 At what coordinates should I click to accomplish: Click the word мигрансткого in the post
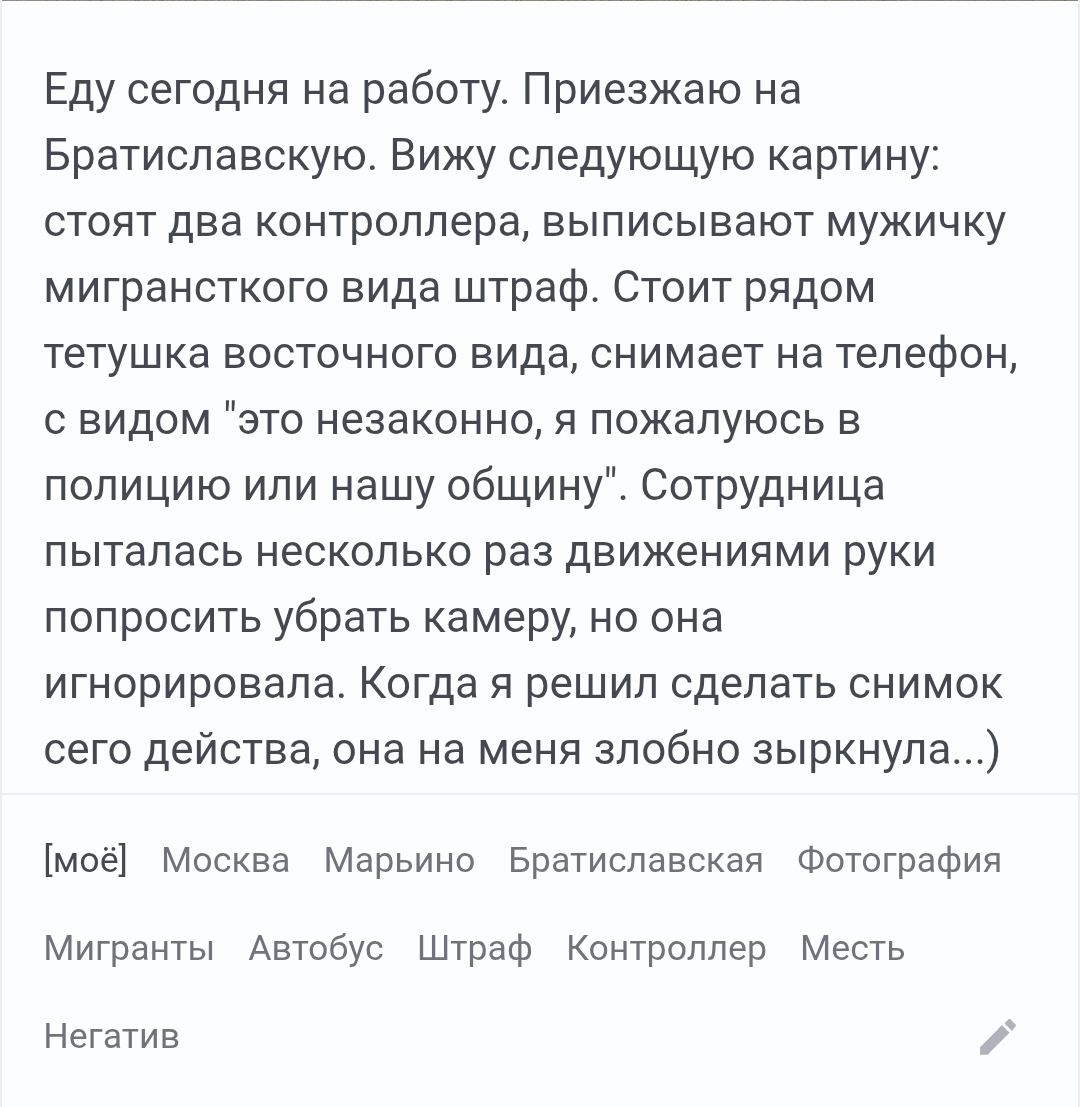186,288
